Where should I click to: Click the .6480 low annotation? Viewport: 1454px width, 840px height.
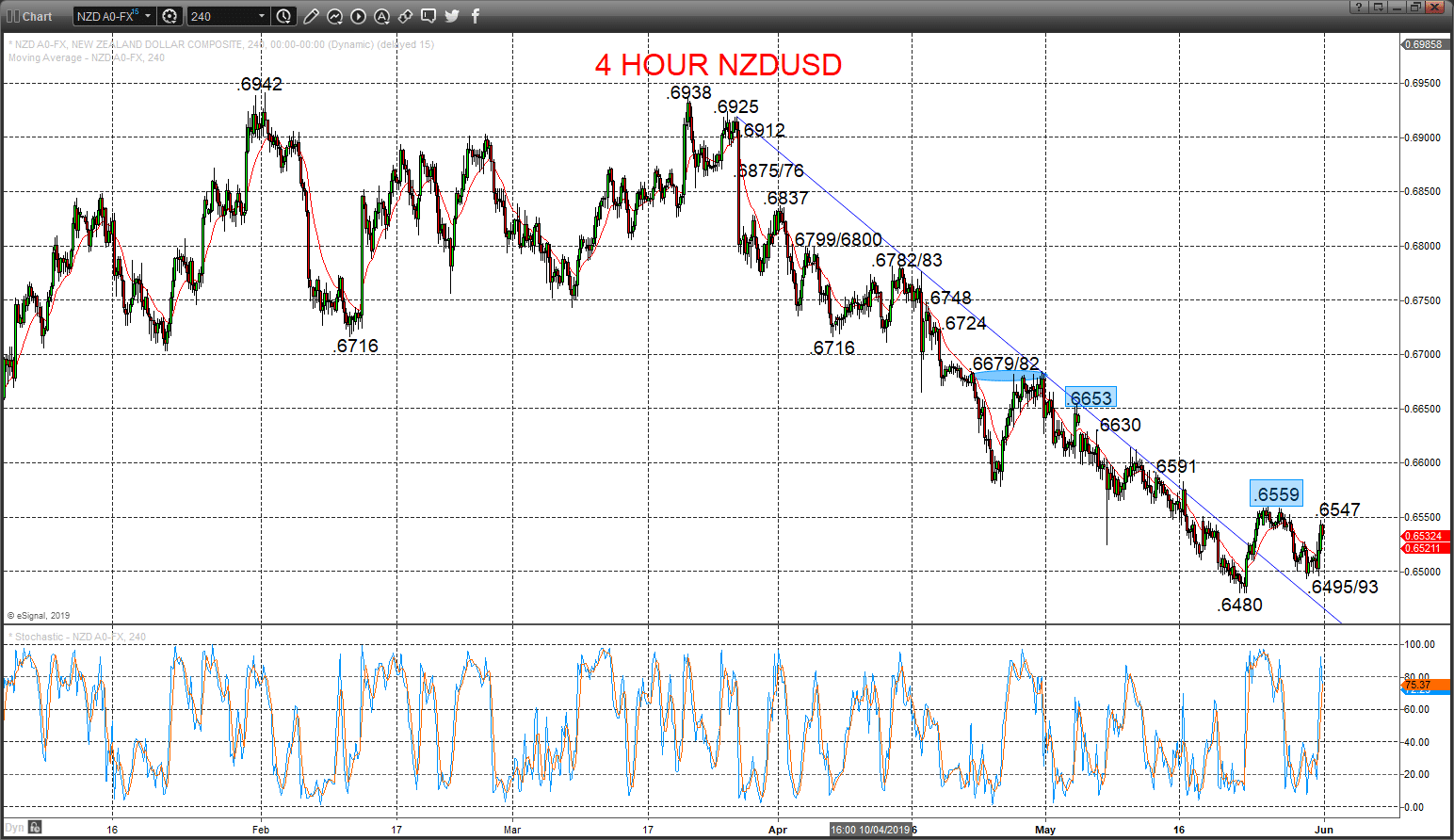[1239, 605]
